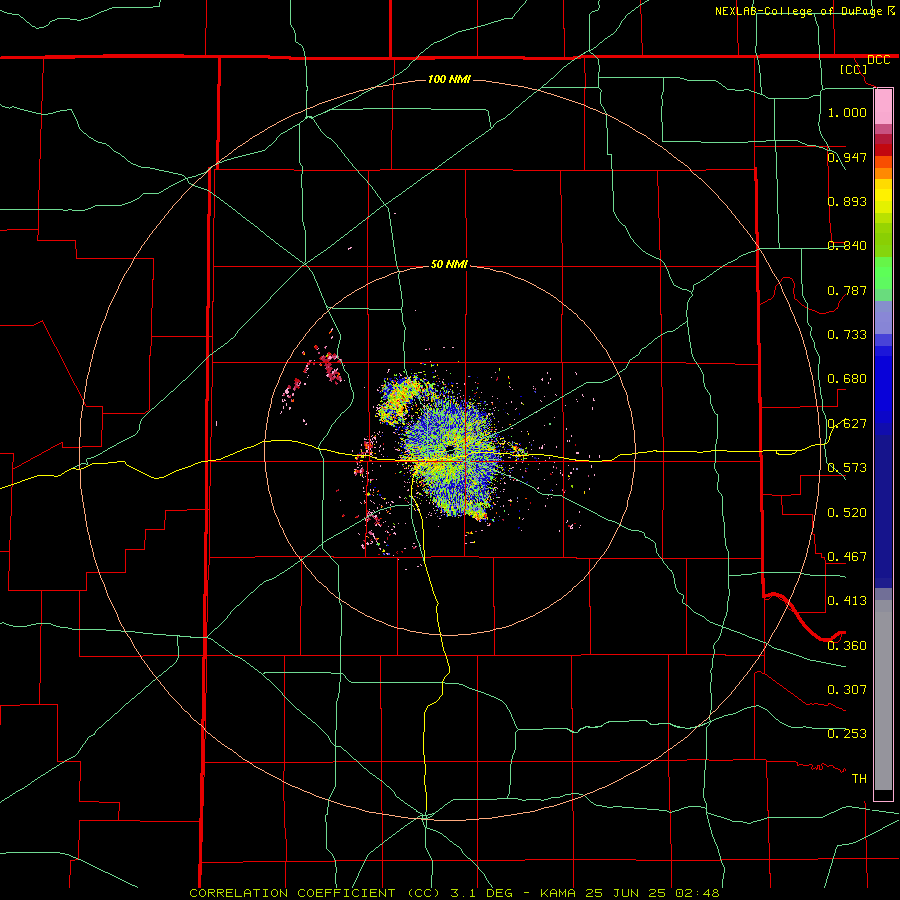Click the [CC] legend heading
The height and width of the screenshot is (900, 900).
click(x=854, y=69)
